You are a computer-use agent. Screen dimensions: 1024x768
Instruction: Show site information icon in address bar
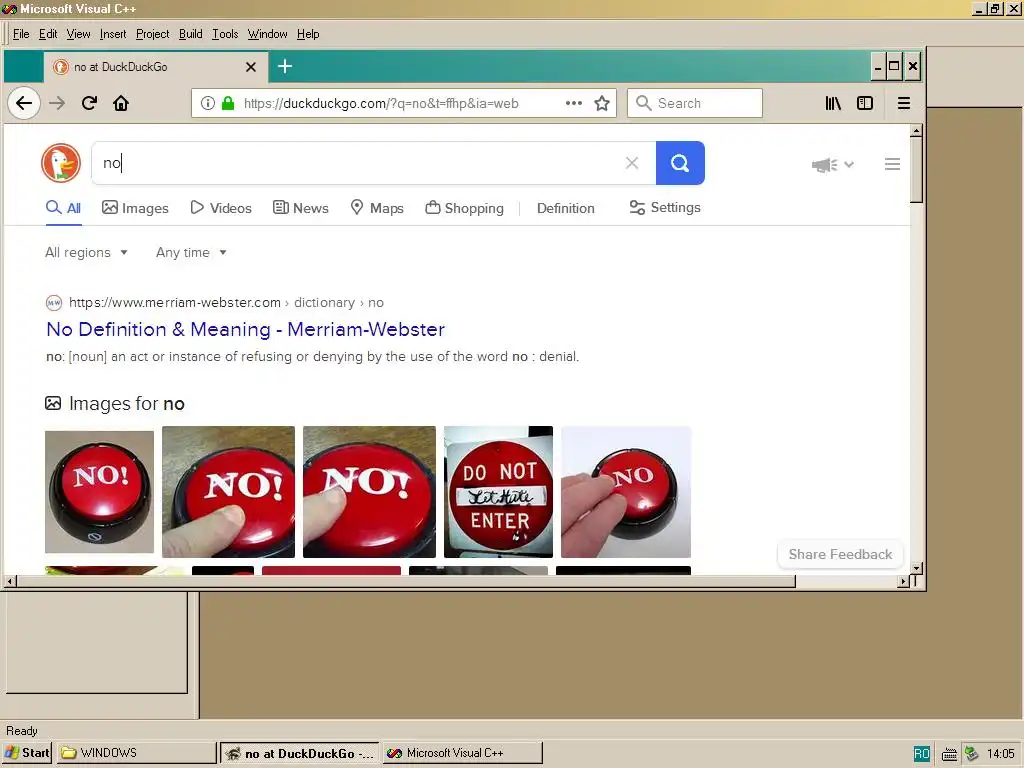(x=208, y=103)
